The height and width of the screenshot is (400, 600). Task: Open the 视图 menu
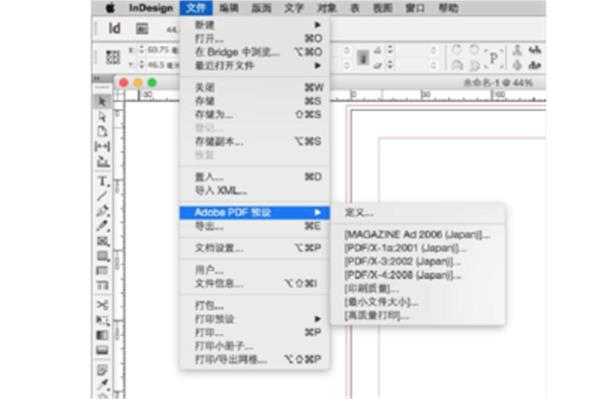(383, 8)
